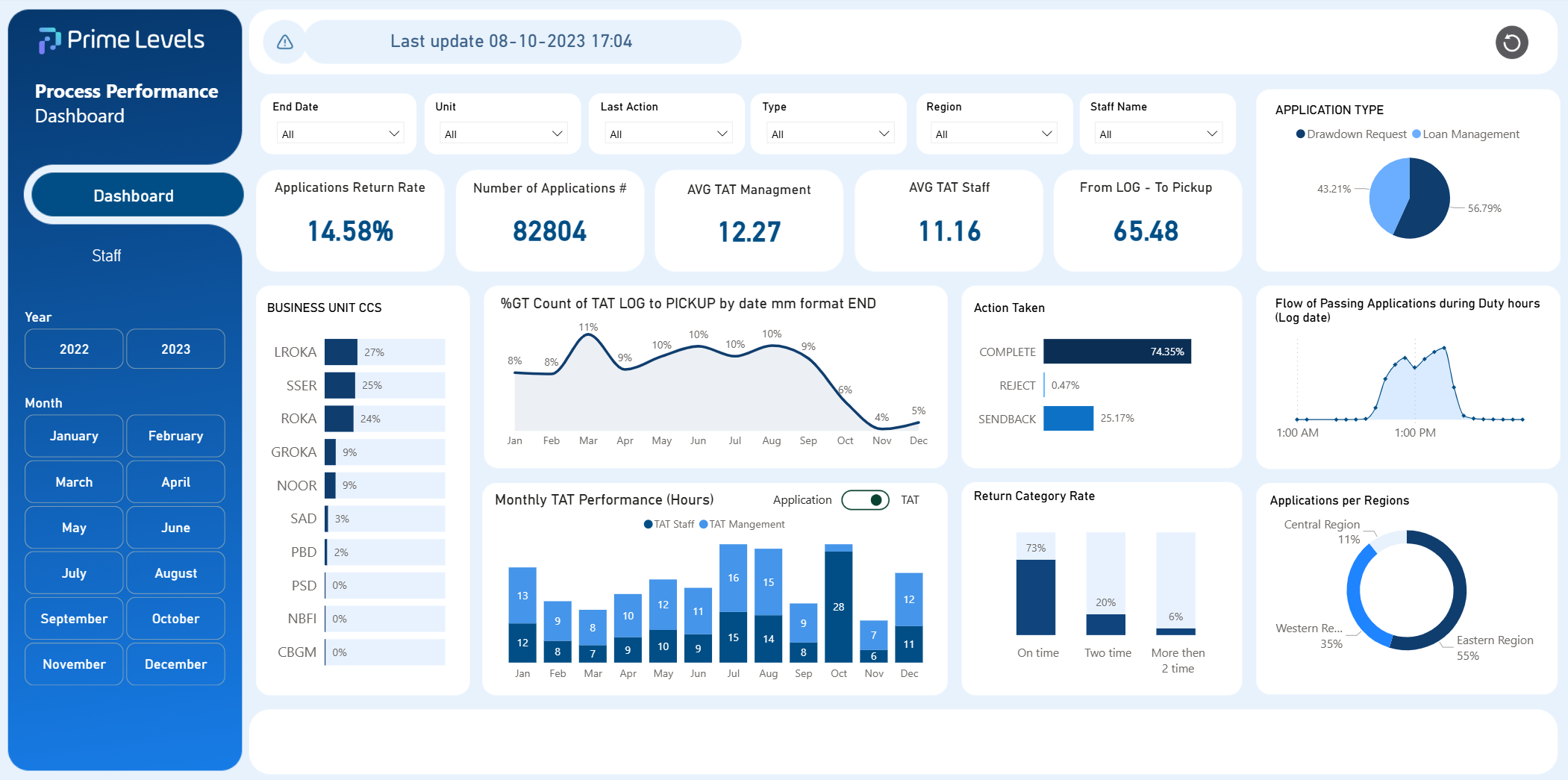Click Loan Management legend dot

[x=1416, y=134]
